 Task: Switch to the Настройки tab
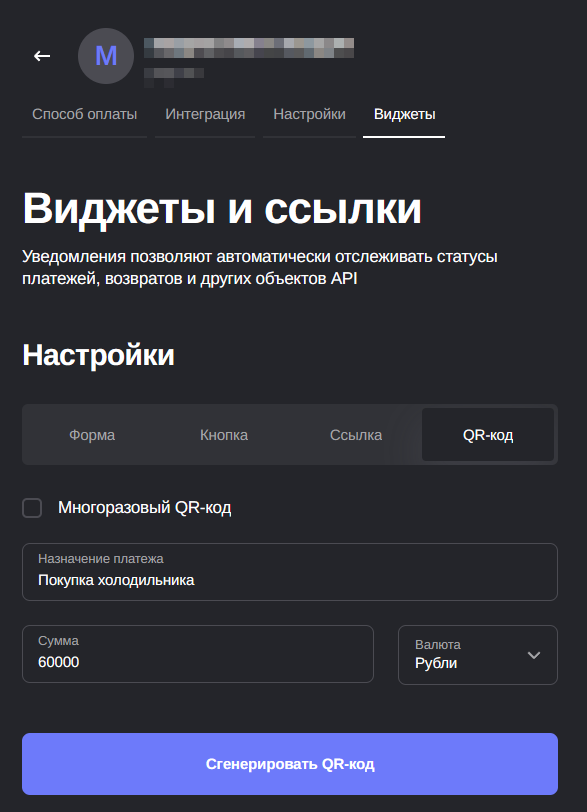click(310, 114)
